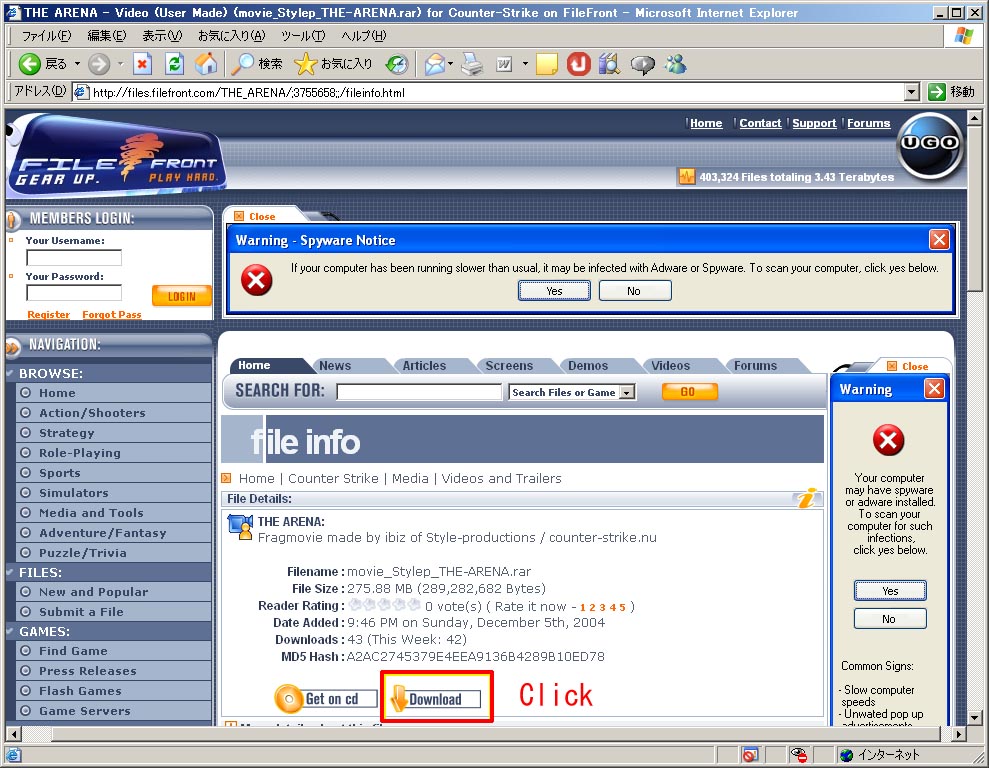Open the ヘルプ(H) menu
Viewport: 989px width, 768px height.
point(364,36)
